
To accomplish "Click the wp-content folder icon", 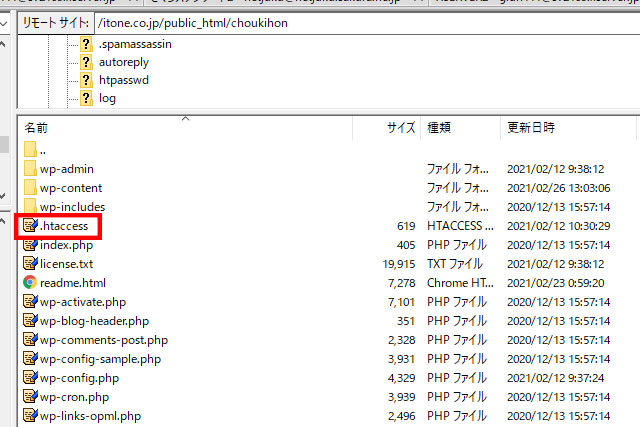I will [30, 188].
